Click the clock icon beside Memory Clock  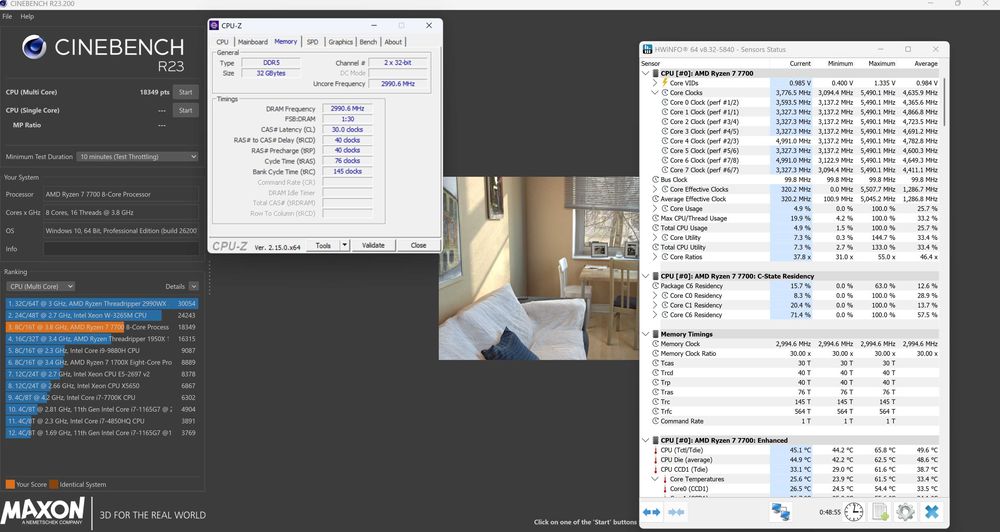[x=655, y=344]
